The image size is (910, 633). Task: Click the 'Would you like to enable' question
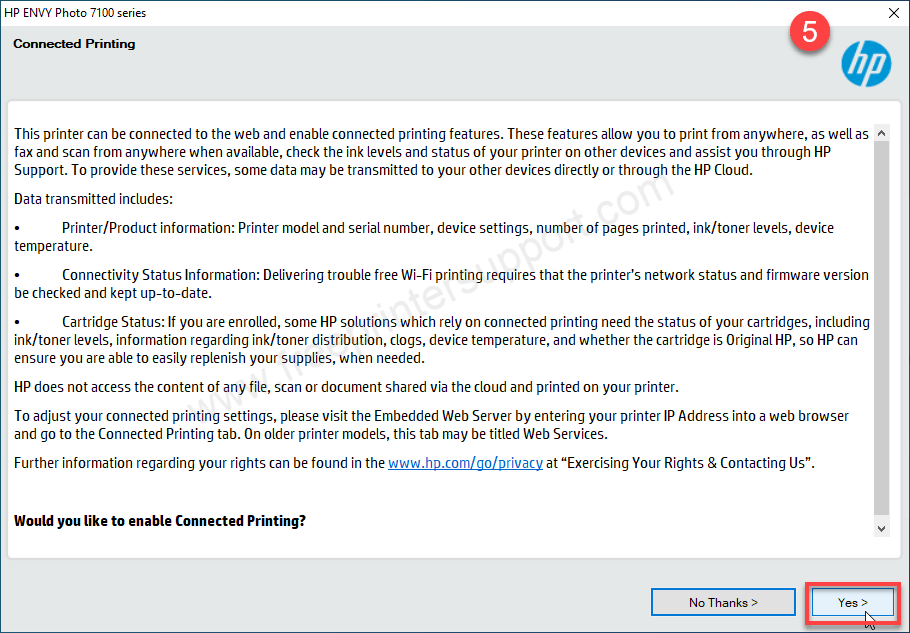[160, 521]
